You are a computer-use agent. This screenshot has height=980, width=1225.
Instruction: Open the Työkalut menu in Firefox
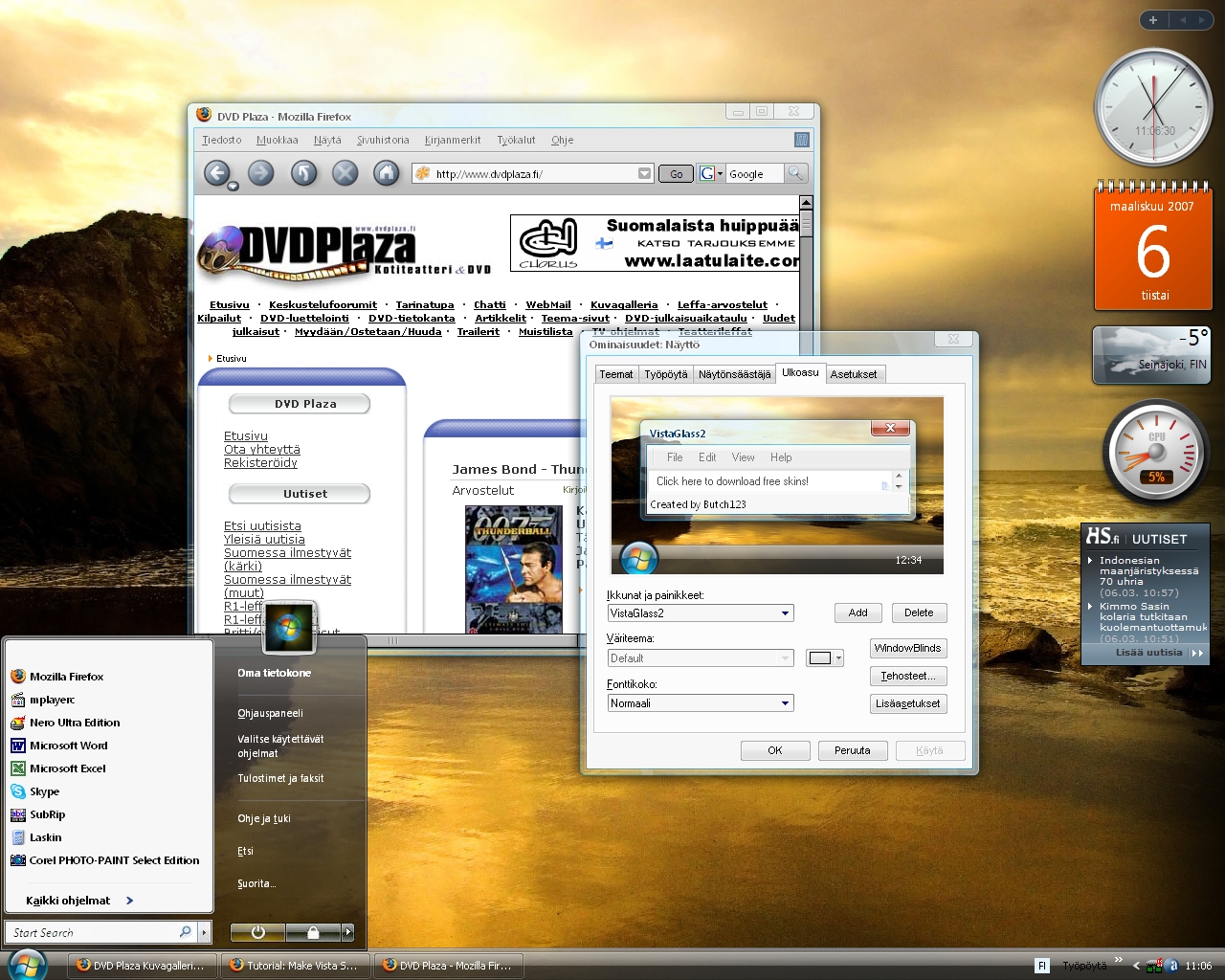click(516, 140)
